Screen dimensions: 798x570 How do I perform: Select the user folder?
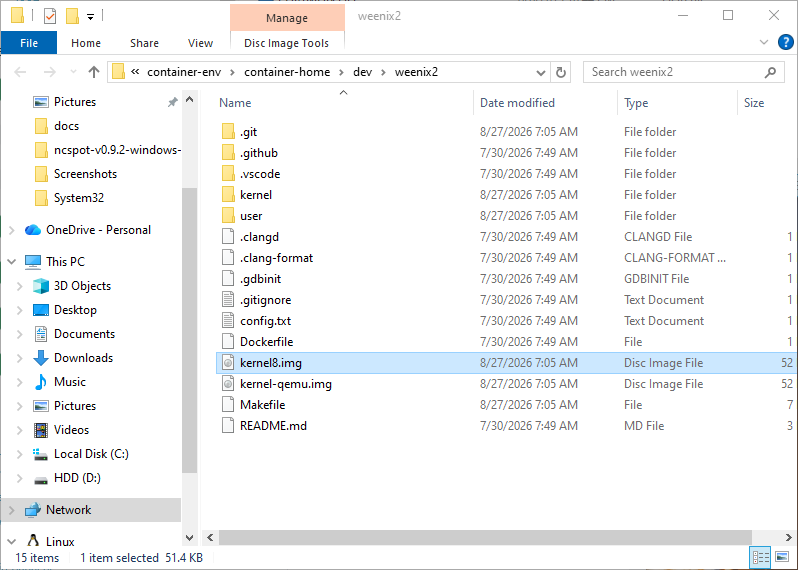click(x=251, y=216)
